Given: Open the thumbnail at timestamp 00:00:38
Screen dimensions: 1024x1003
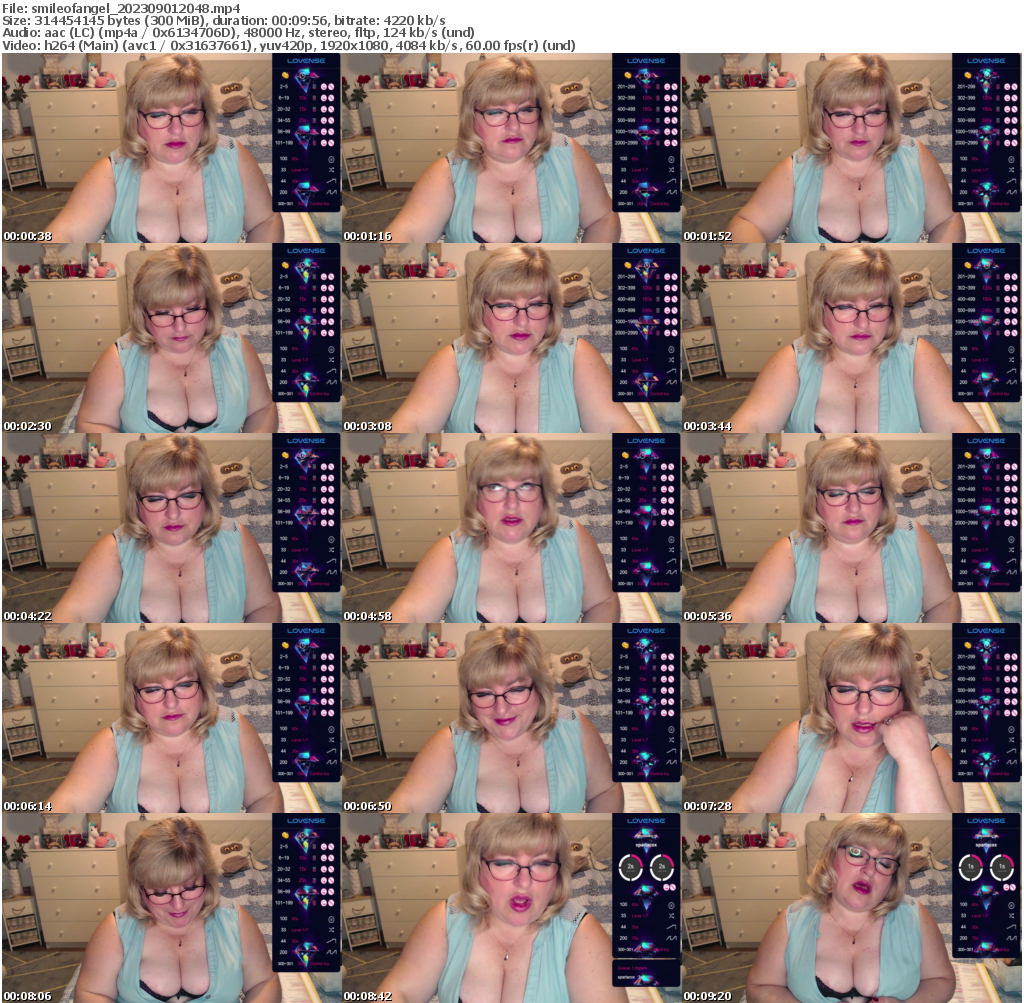Looking at the screenshot, I should 172,148.
